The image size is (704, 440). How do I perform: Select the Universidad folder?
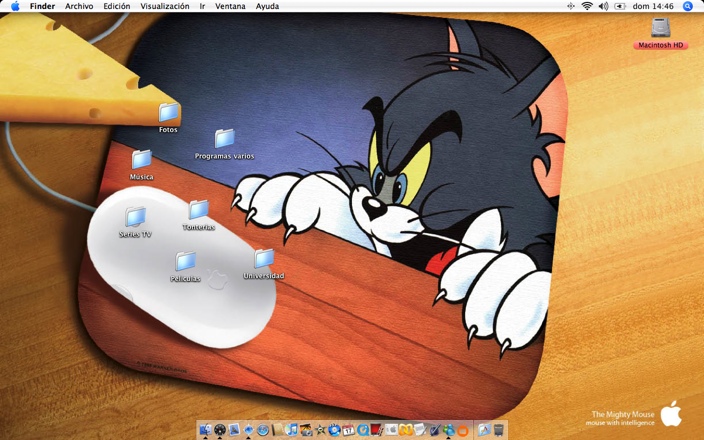coord(264,259)
